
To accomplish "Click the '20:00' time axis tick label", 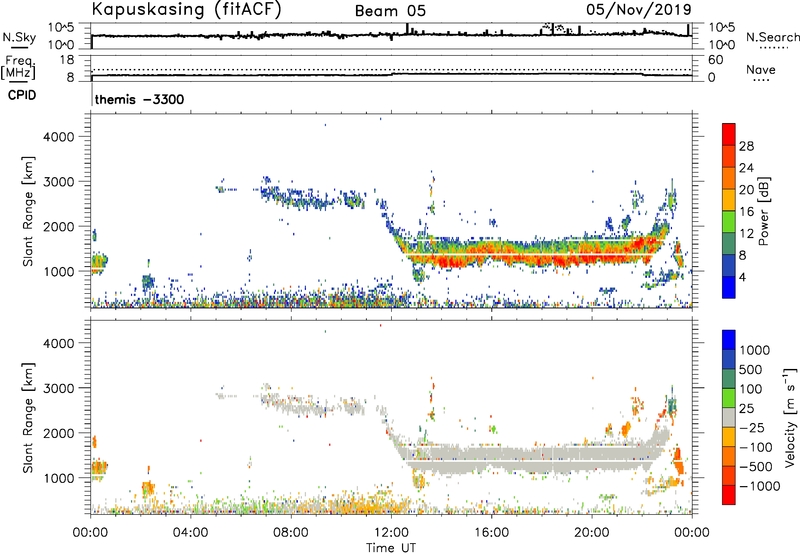I will coord(592,533).
